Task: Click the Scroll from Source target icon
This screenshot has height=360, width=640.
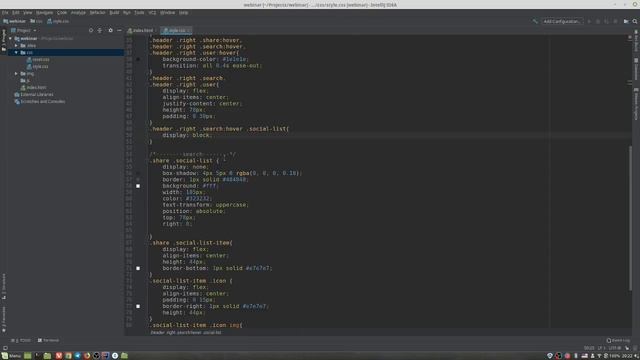Action: pyautogui.click(x=91, y=30)
